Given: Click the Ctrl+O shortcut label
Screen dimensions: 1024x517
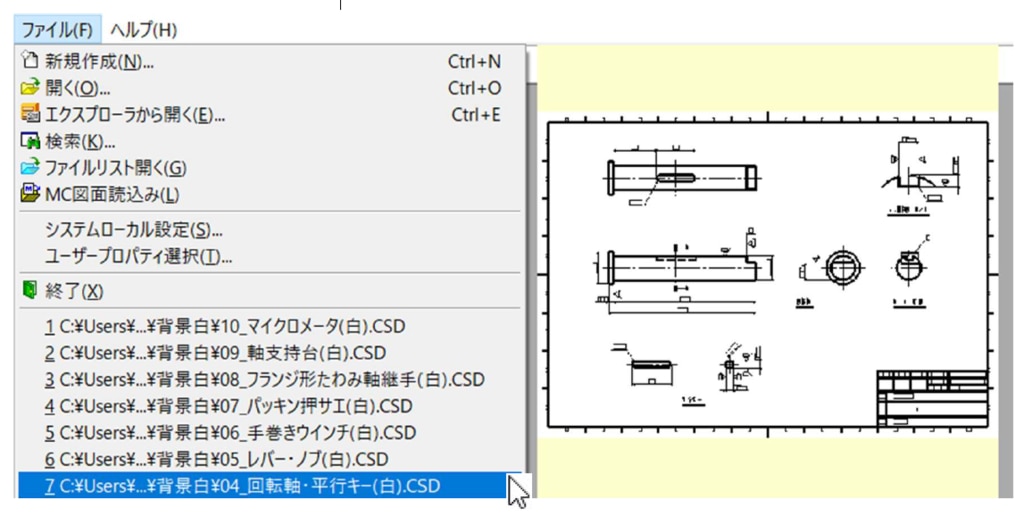Looking at the screenshot, I should (x=475, y=88).
